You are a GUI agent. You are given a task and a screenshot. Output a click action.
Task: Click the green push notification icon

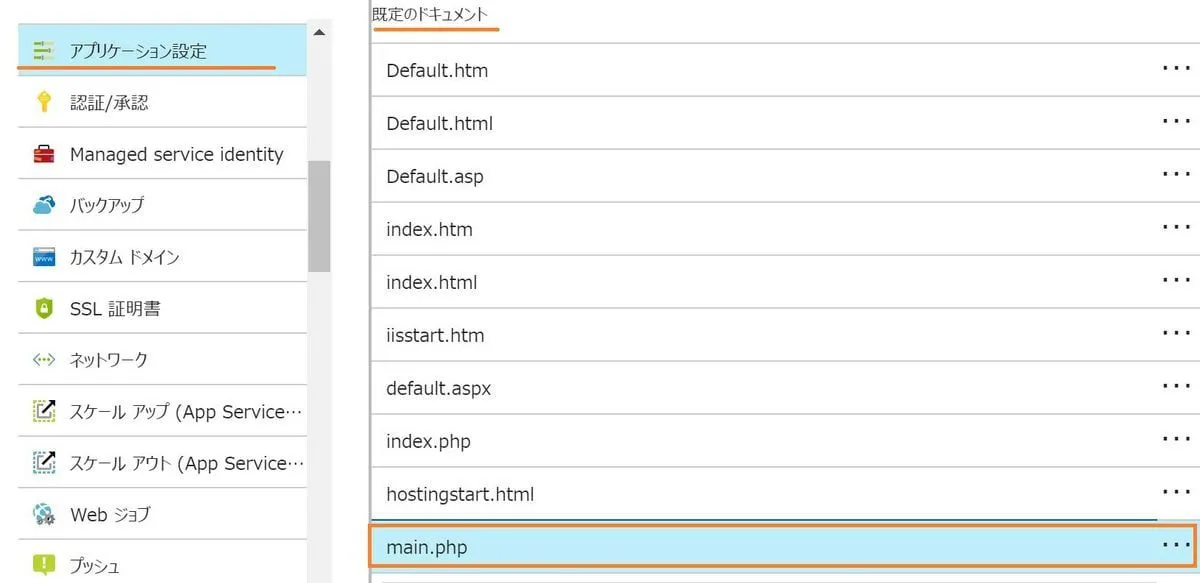[x=43, y=565]
